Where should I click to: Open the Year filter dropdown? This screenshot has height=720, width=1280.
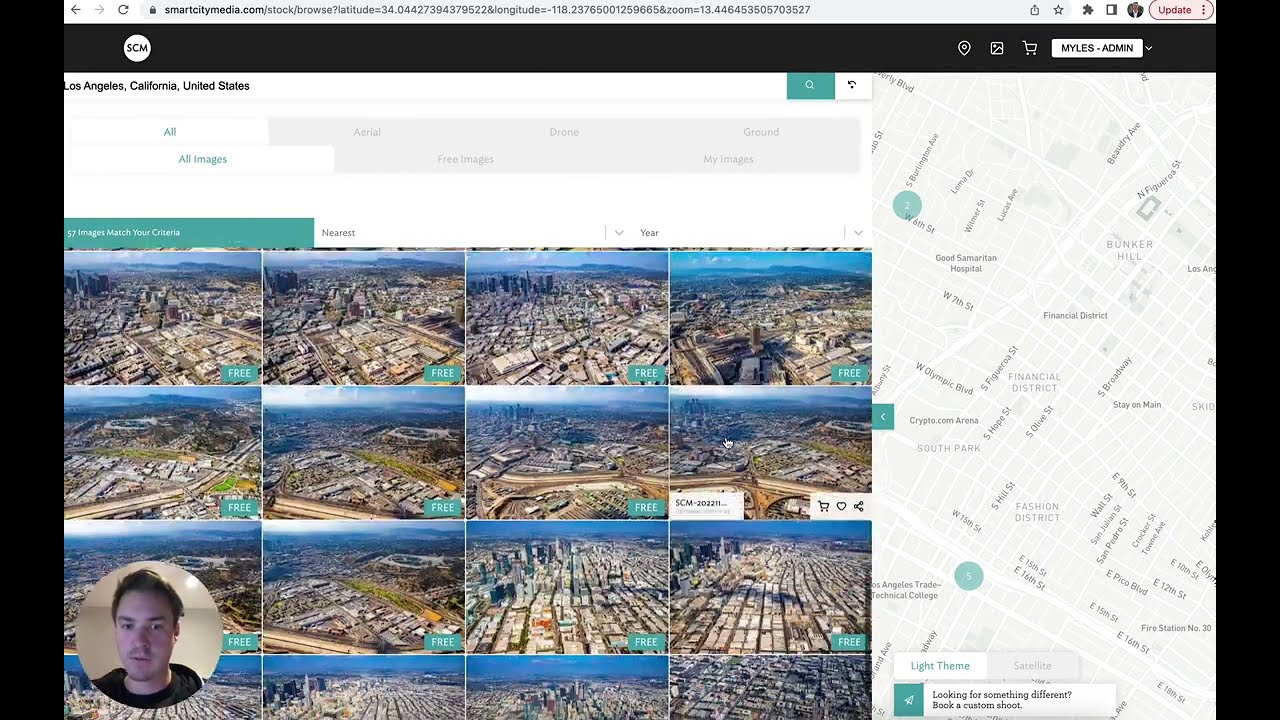pyautogui.click(x=751, y=233)
